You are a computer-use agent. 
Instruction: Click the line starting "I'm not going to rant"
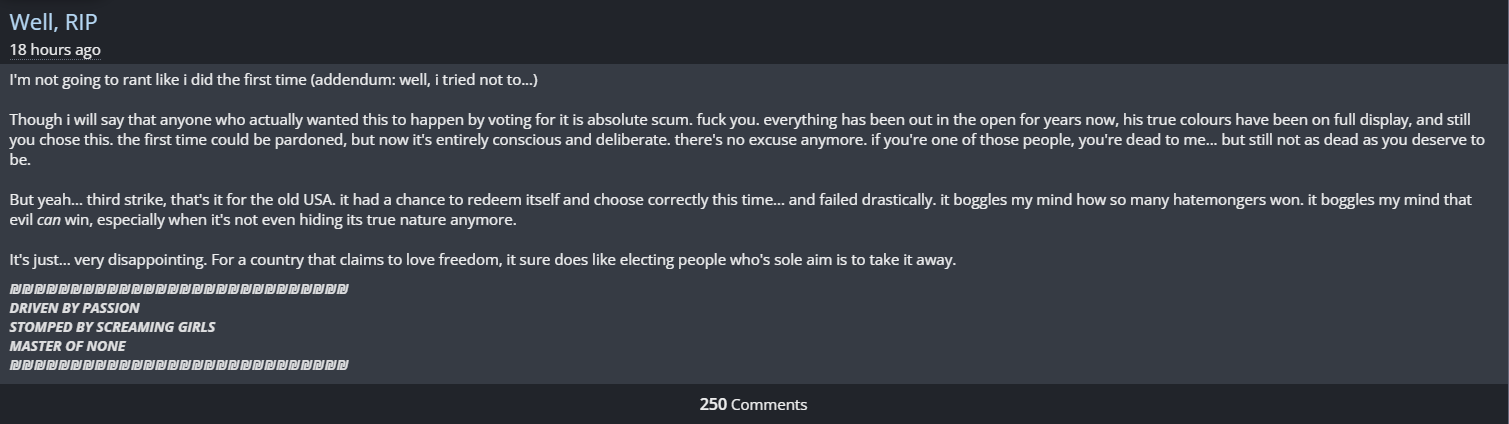point(150,79)
